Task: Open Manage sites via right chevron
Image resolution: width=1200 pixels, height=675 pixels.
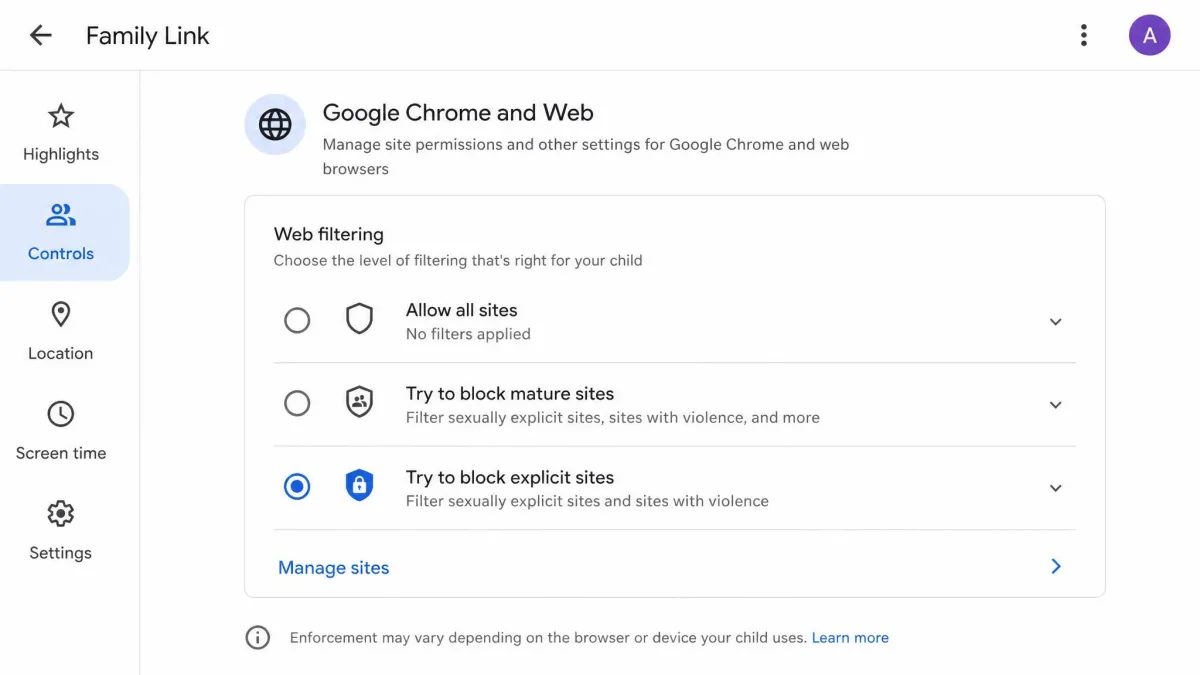Action: [x=1056, y=566]
